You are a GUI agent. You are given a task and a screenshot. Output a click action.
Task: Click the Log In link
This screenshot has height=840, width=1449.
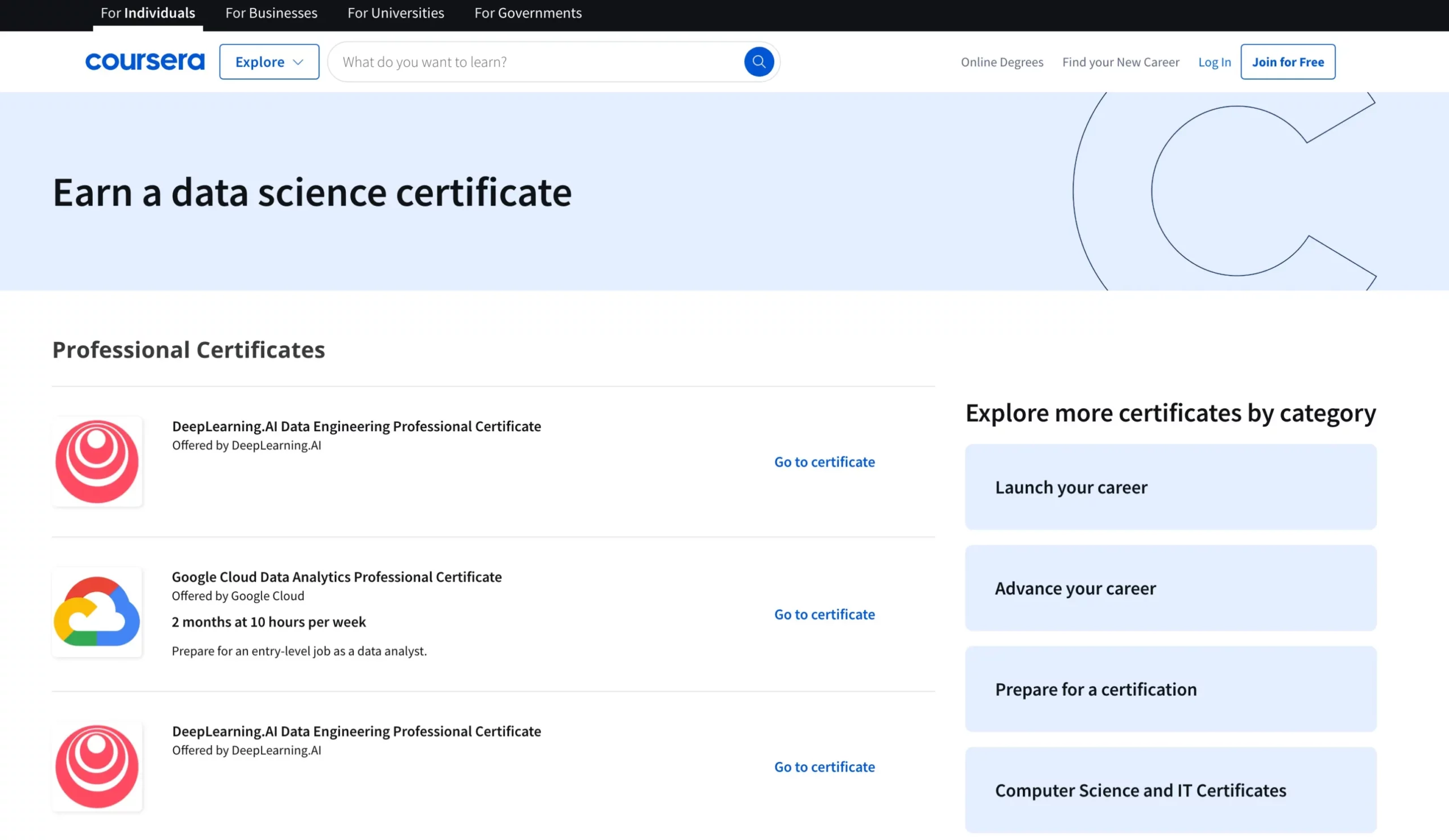pyautogui.click(x=1215, y=62)
